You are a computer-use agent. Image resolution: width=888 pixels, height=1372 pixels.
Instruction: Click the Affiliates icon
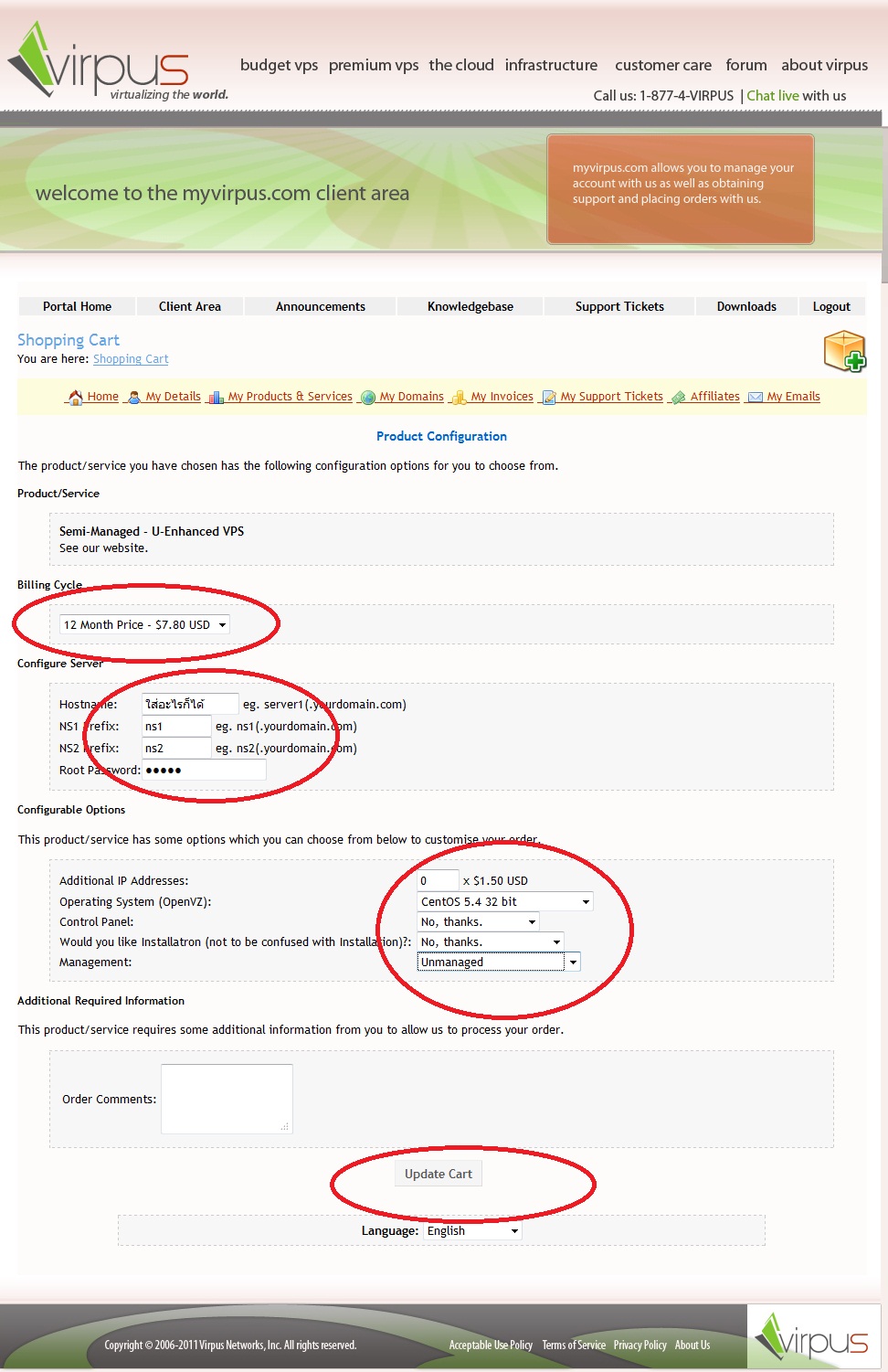(x=678, y=397)
